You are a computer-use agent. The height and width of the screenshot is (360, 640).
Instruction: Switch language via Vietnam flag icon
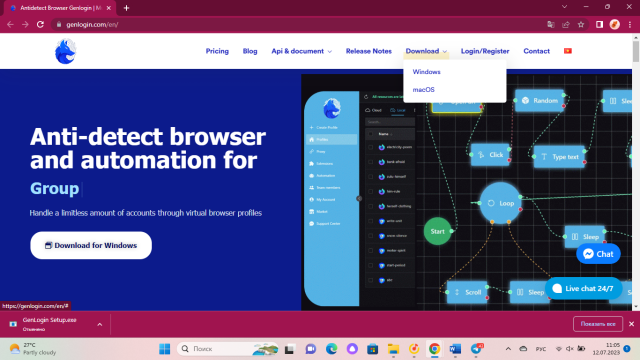point(568,51)
